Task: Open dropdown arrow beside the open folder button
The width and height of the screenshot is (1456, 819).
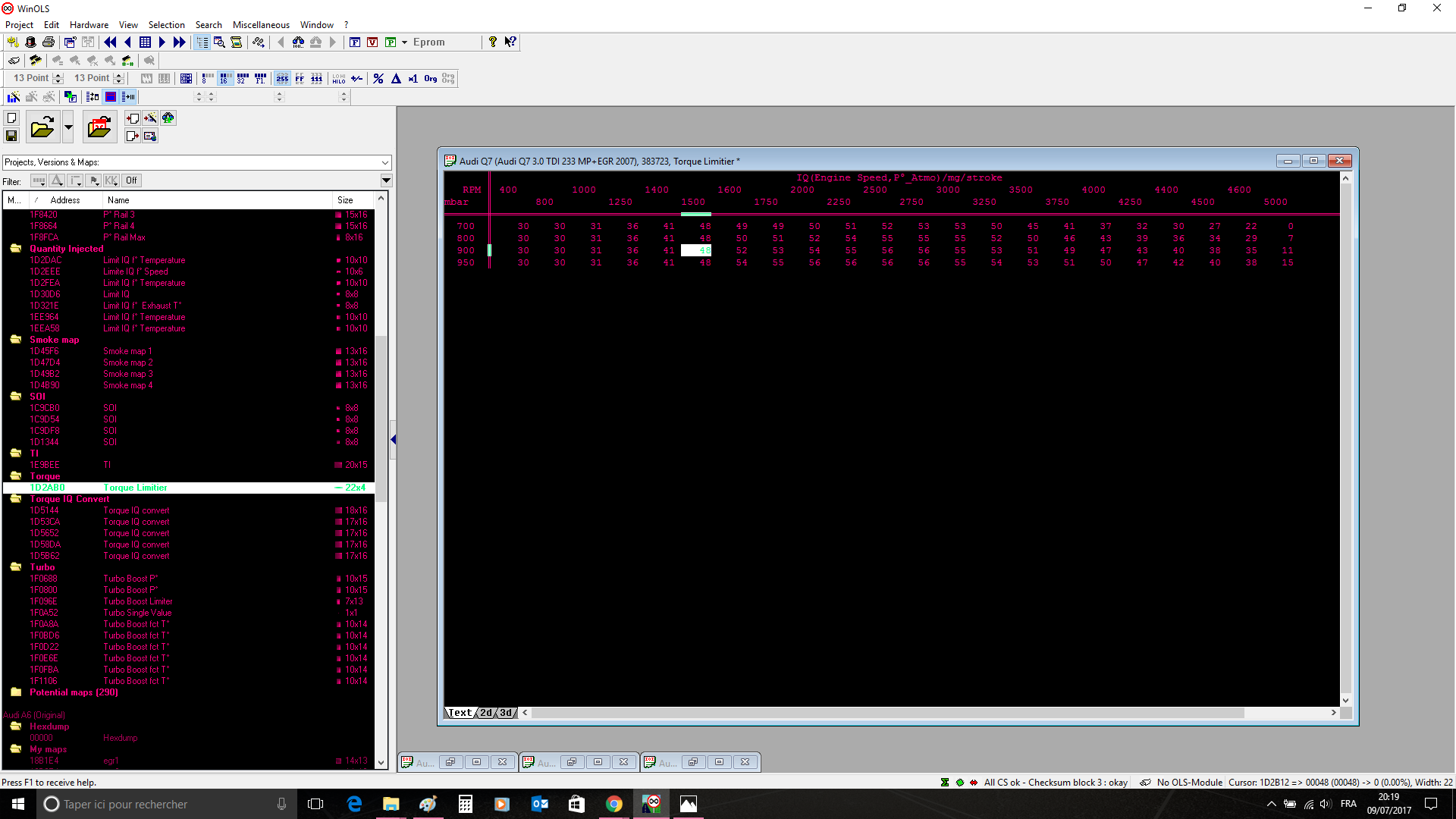Action: [68, 127]
